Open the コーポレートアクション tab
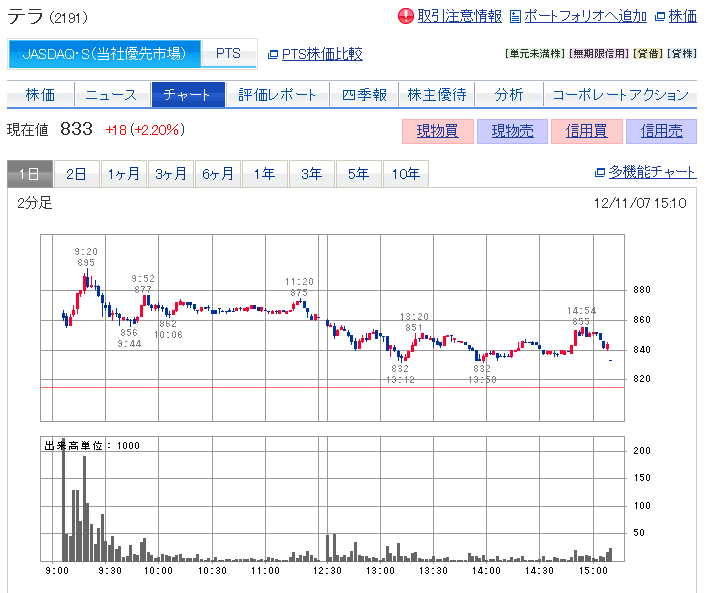The width and height of the screenshot is (707, 593). (x=620, y=95)
